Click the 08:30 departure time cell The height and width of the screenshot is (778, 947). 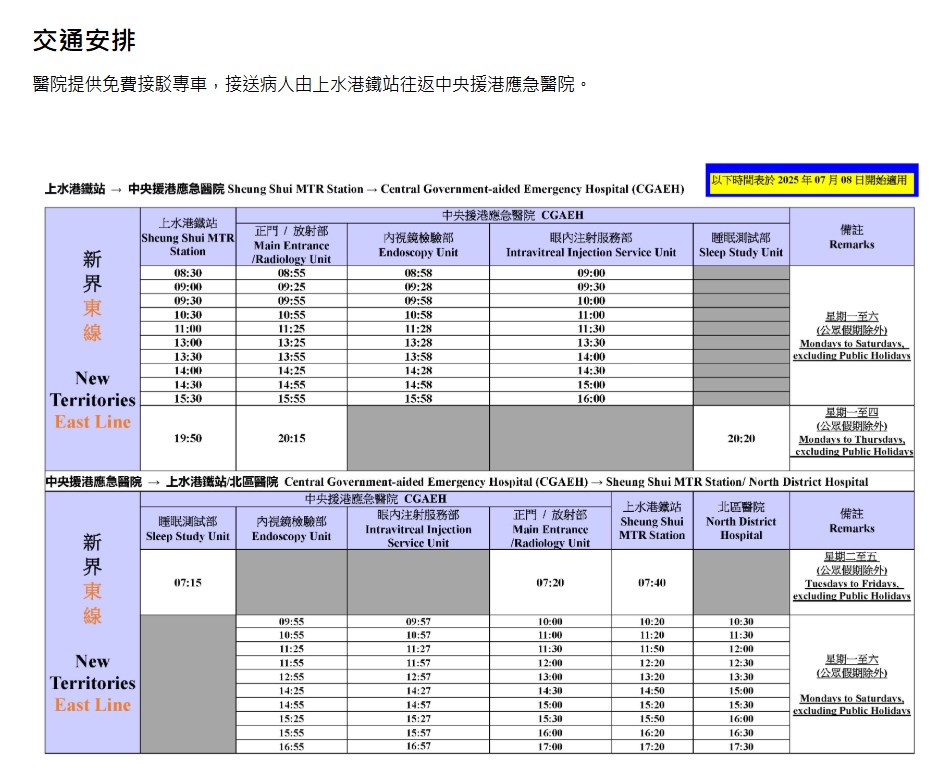pos(188,273)
